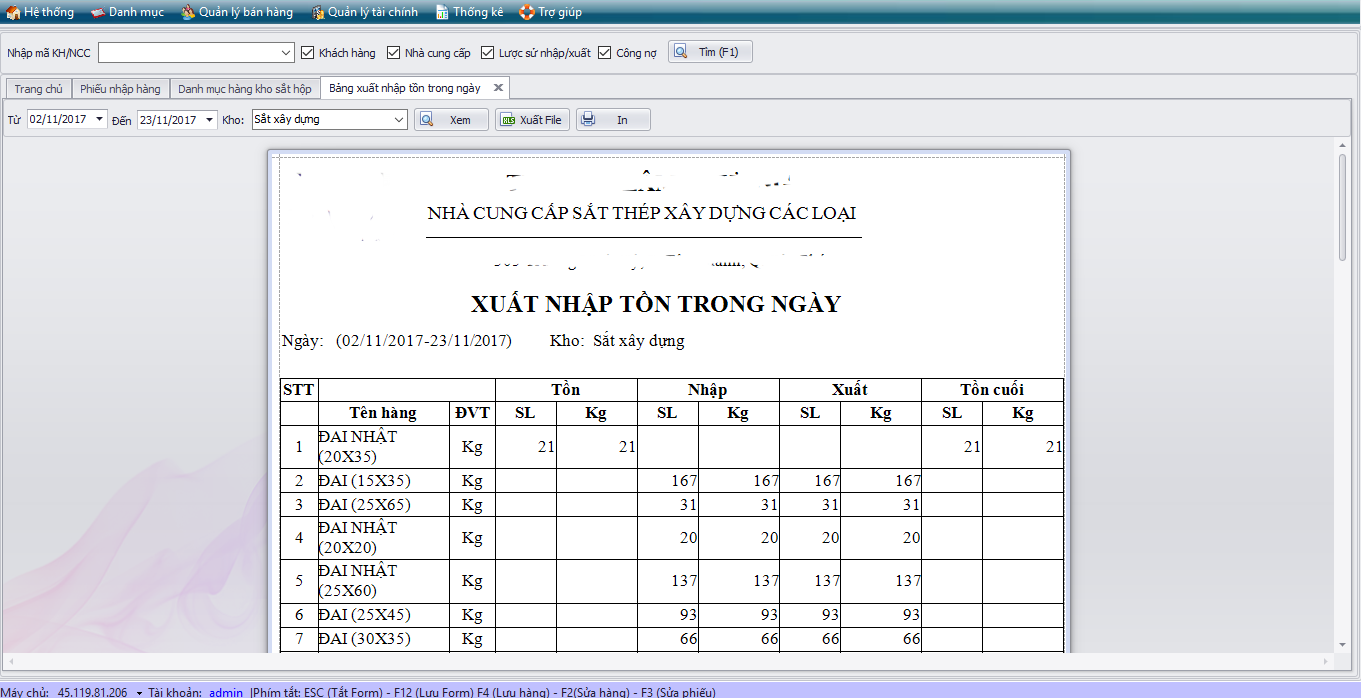Open the Hệ thống menu

pos(40,12)
